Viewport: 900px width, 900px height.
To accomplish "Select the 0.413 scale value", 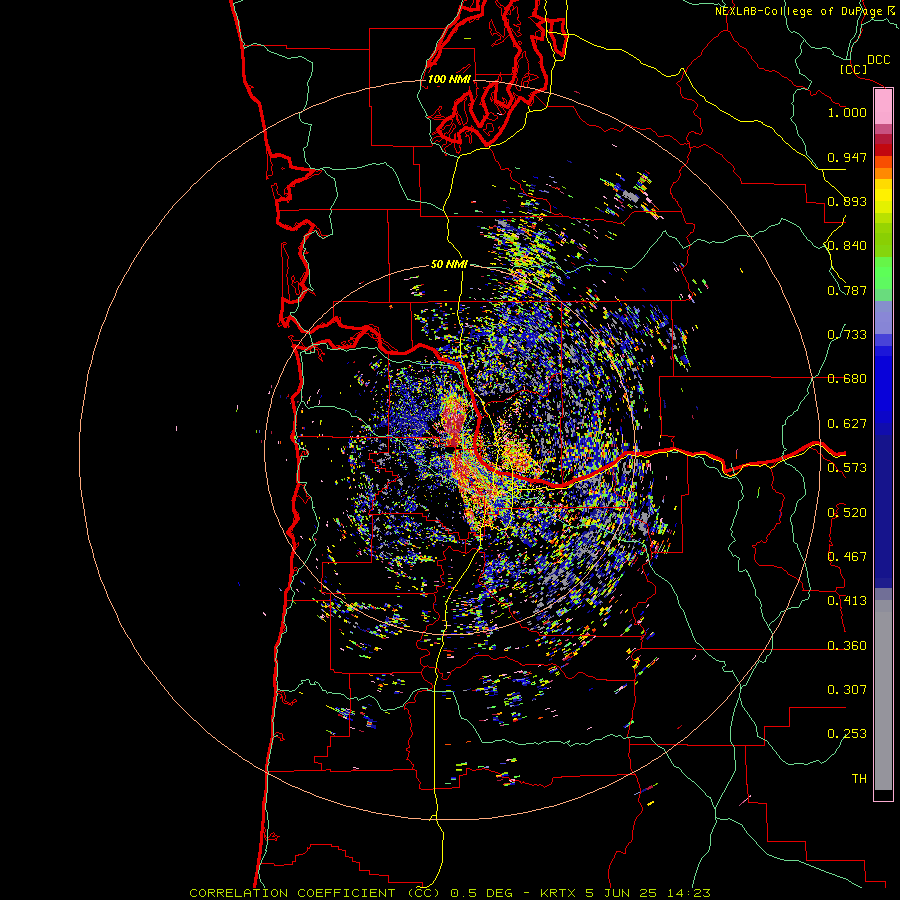I will (847, 601).
